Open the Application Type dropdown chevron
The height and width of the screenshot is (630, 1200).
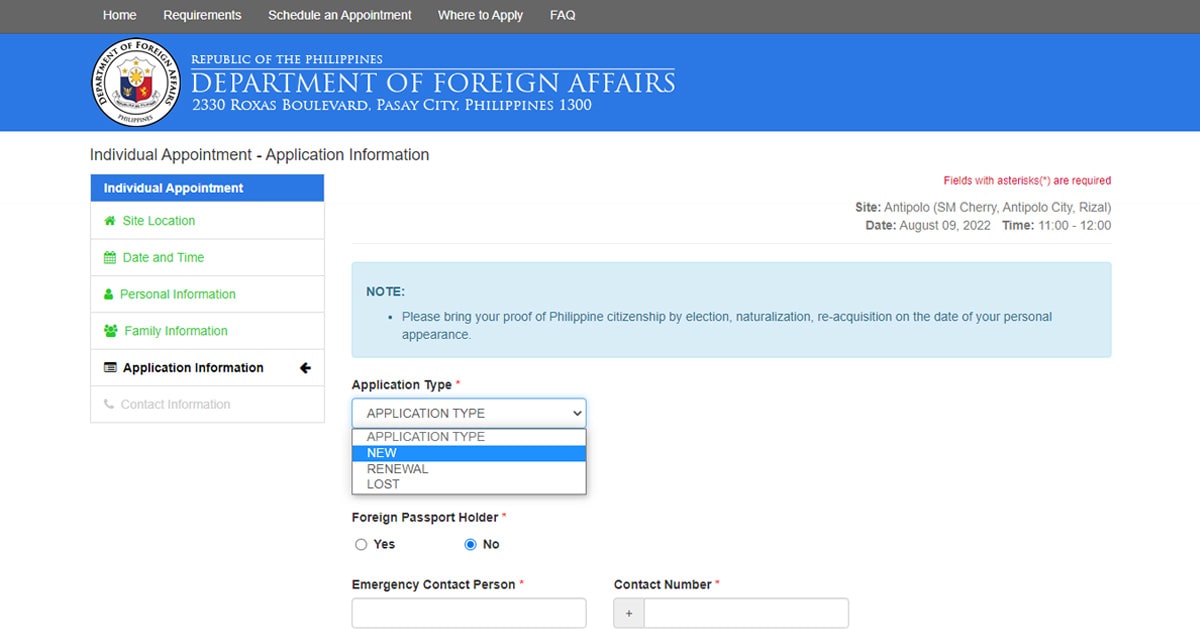[577, 412]
